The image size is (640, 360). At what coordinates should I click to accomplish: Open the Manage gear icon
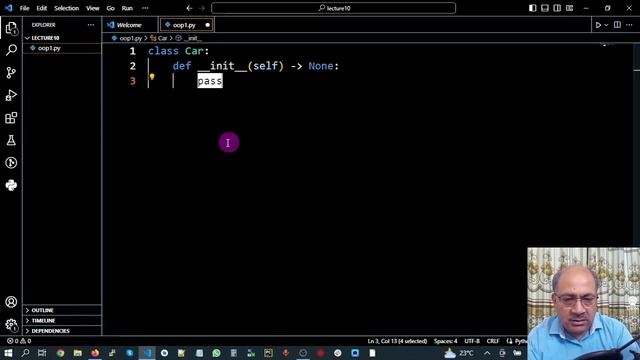(x=11, y=325)
